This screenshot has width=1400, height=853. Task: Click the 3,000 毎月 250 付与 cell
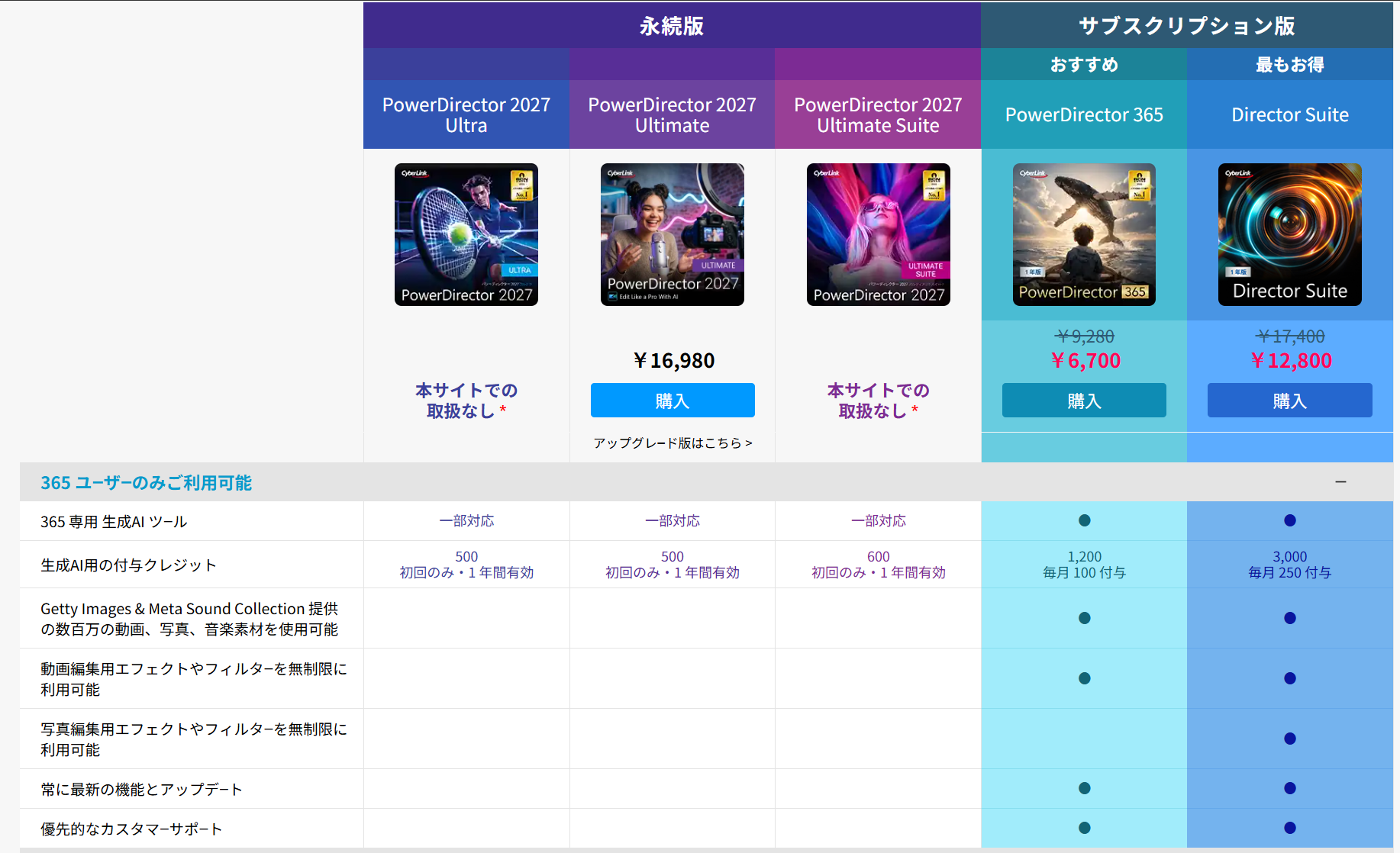(1290, 565)
